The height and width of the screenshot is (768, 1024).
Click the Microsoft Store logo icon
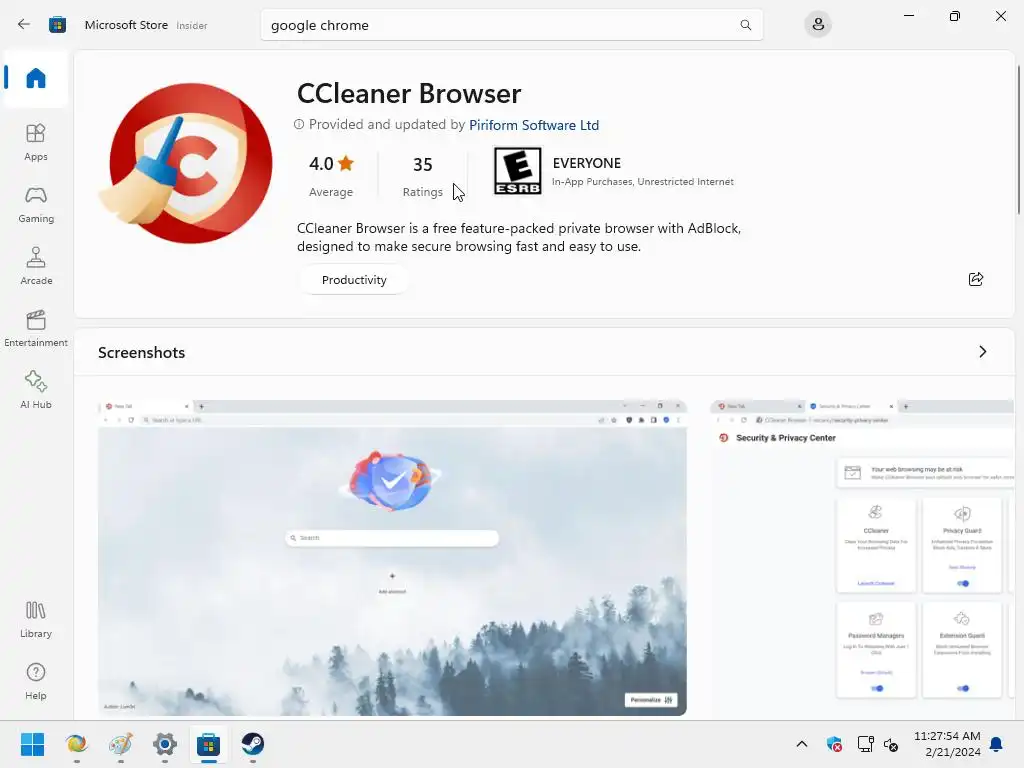[x=57, y=25]
